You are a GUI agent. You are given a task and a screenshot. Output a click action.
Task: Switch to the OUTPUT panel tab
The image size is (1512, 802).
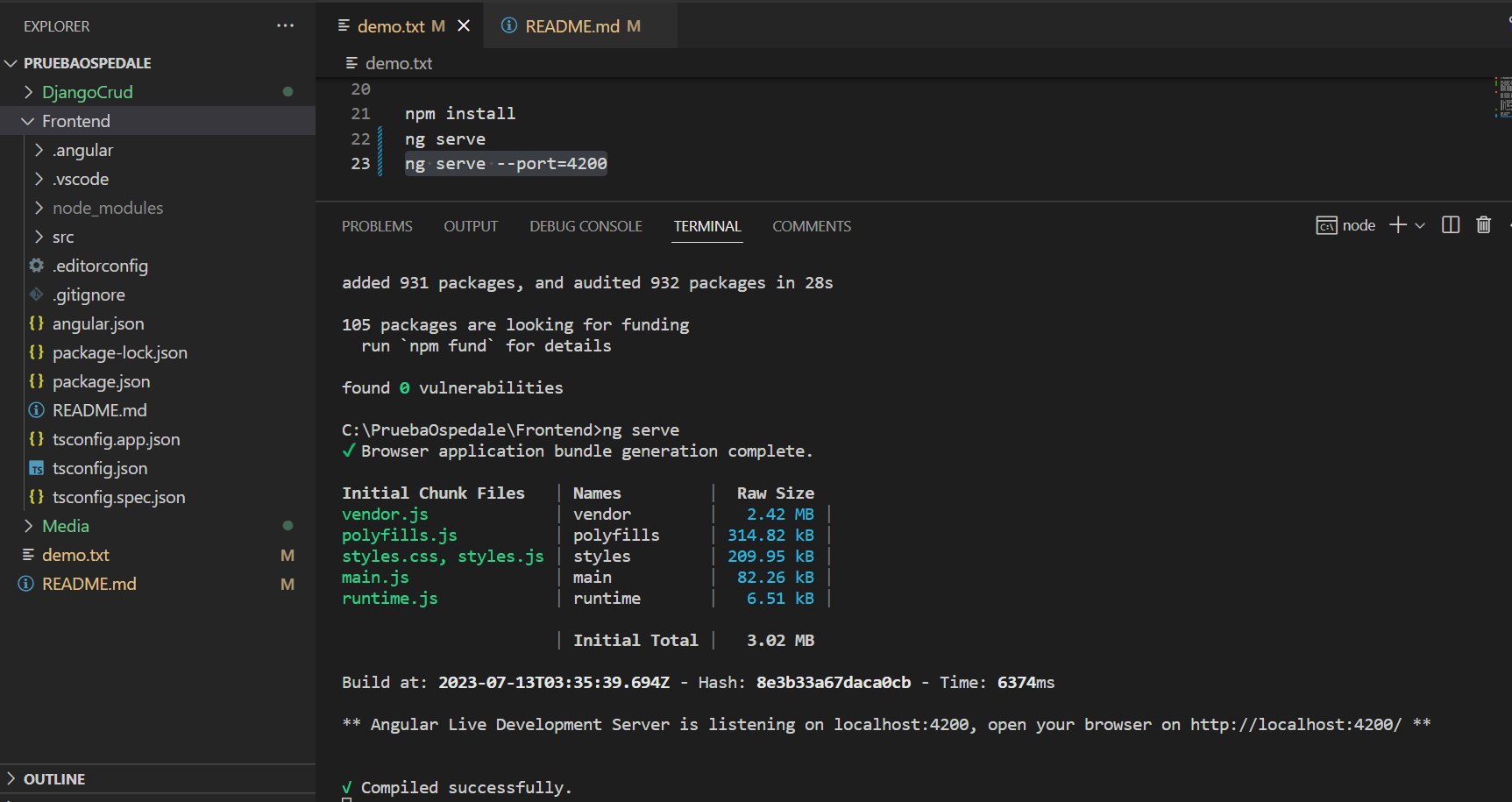coord(471,226)
